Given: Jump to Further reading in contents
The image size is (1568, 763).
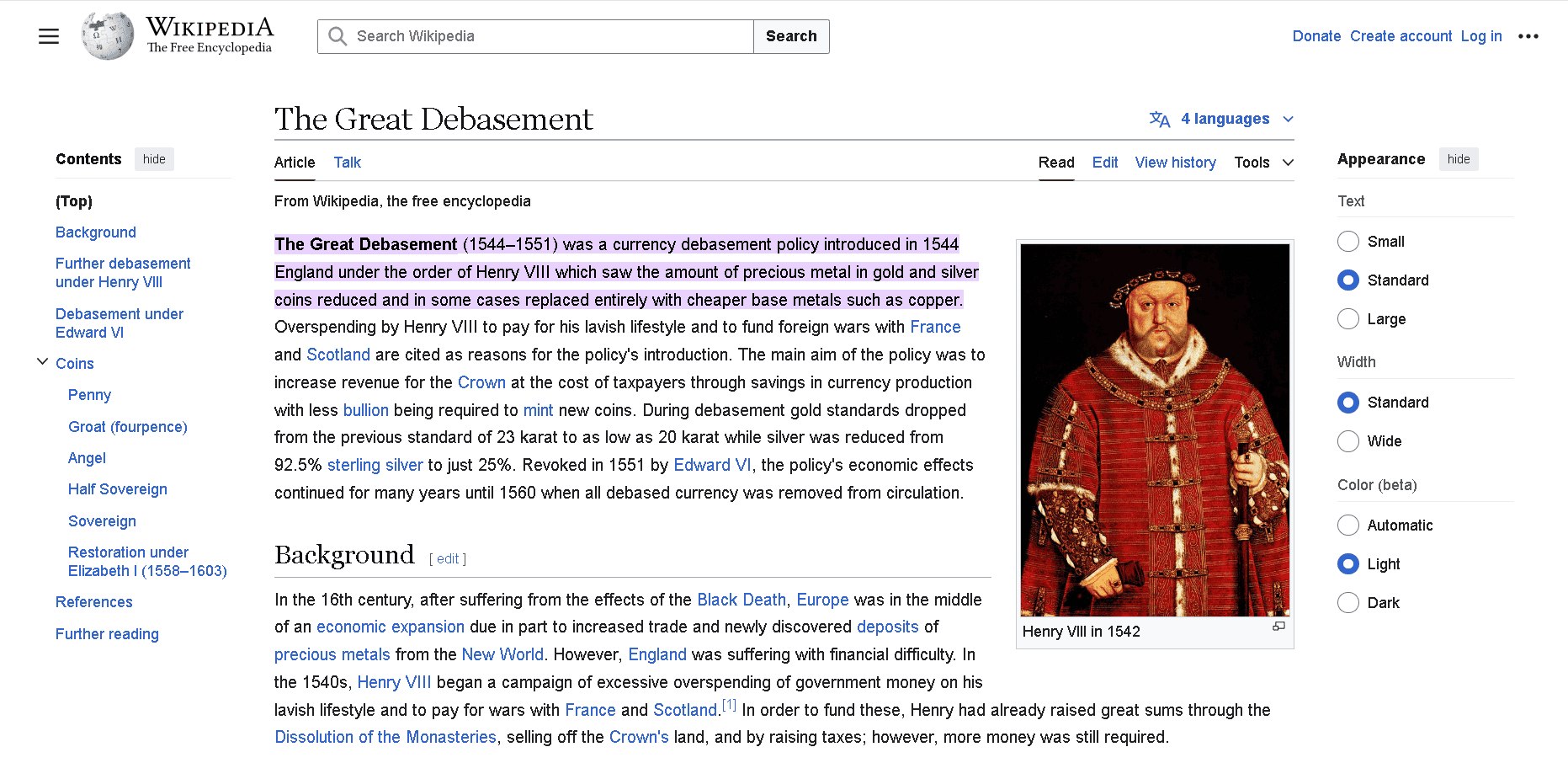Looking at the screenshot, I should [107, 634].
